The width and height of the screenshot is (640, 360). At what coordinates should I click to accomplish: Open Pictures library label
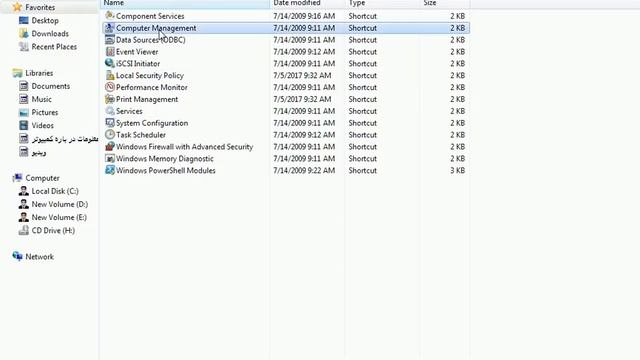(44, 112)
